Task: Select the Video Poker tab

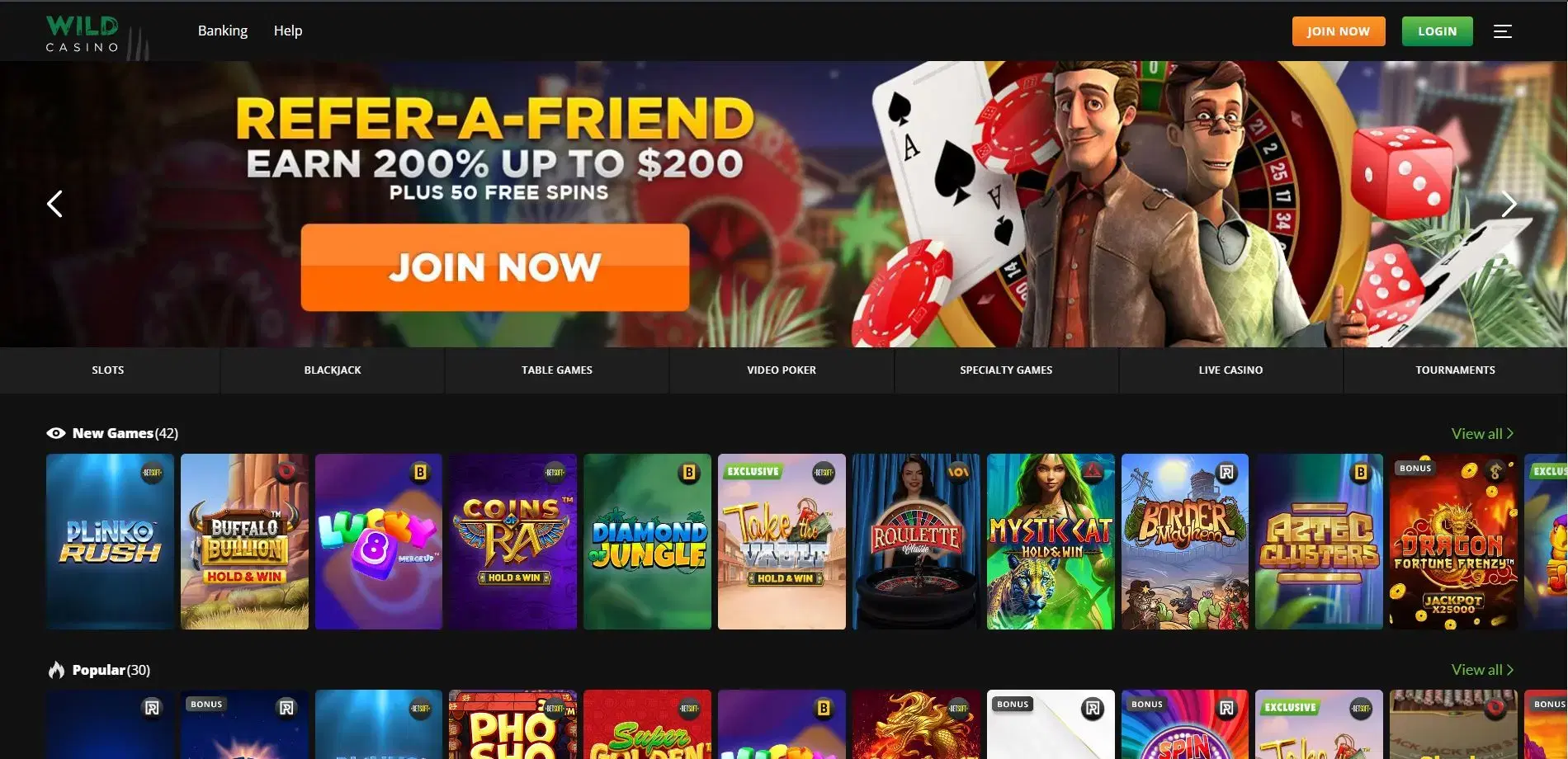Action: tap(782, 370)
